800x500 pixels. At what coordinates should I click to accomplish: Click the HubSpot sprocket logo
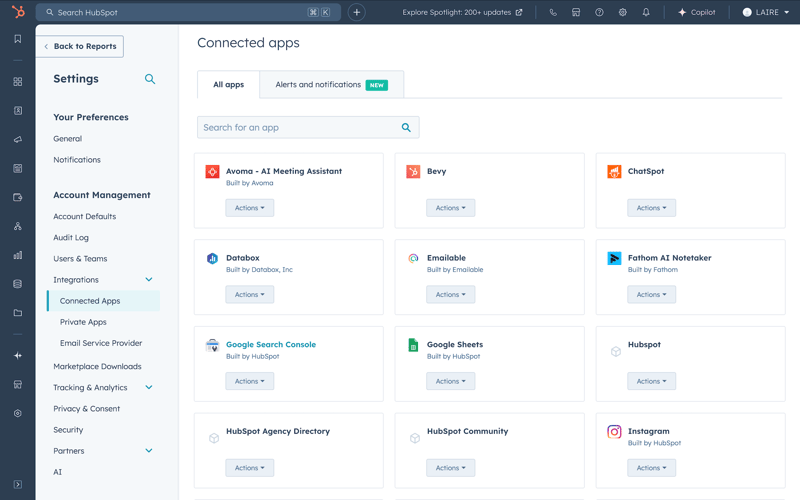tap(18, 11)
